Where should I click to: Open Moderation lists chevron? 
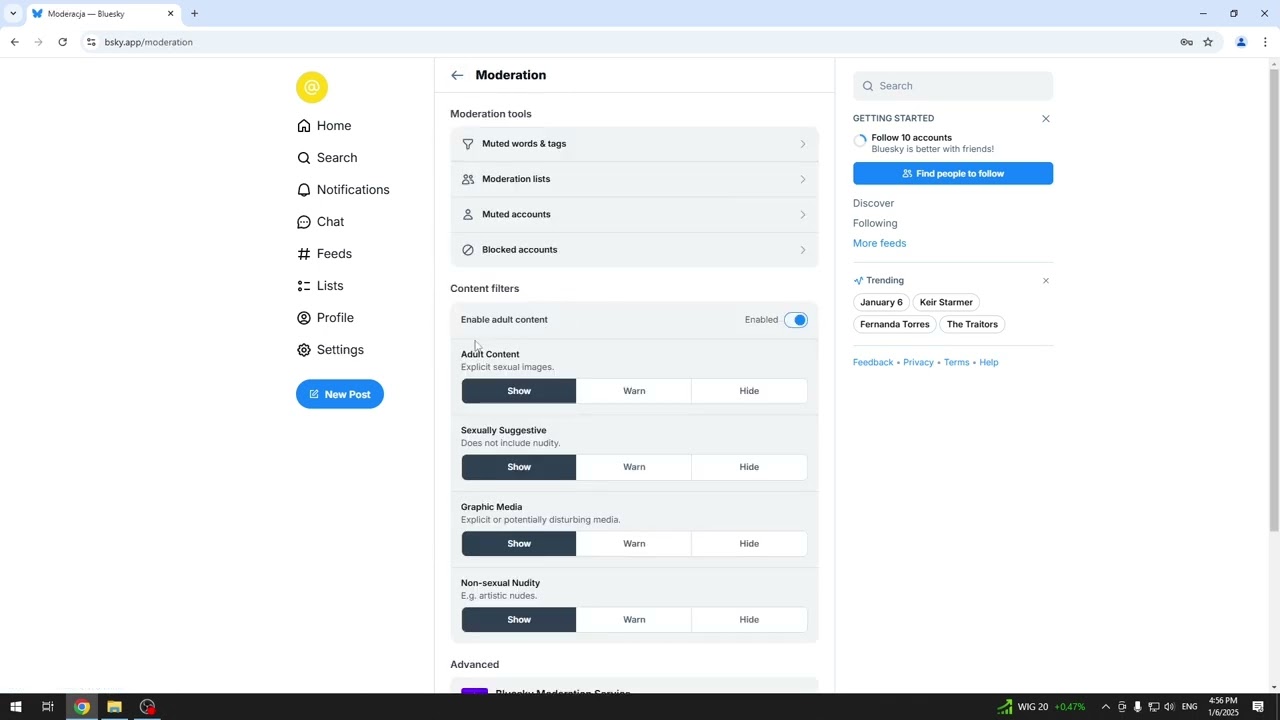(802, 179)
